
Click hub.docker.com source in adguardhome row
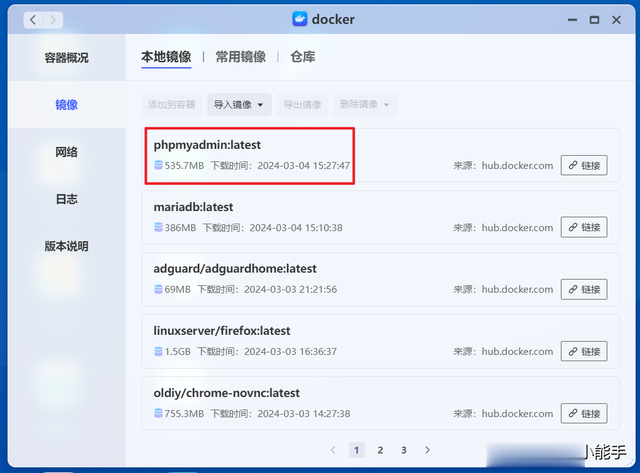[517, 289]
